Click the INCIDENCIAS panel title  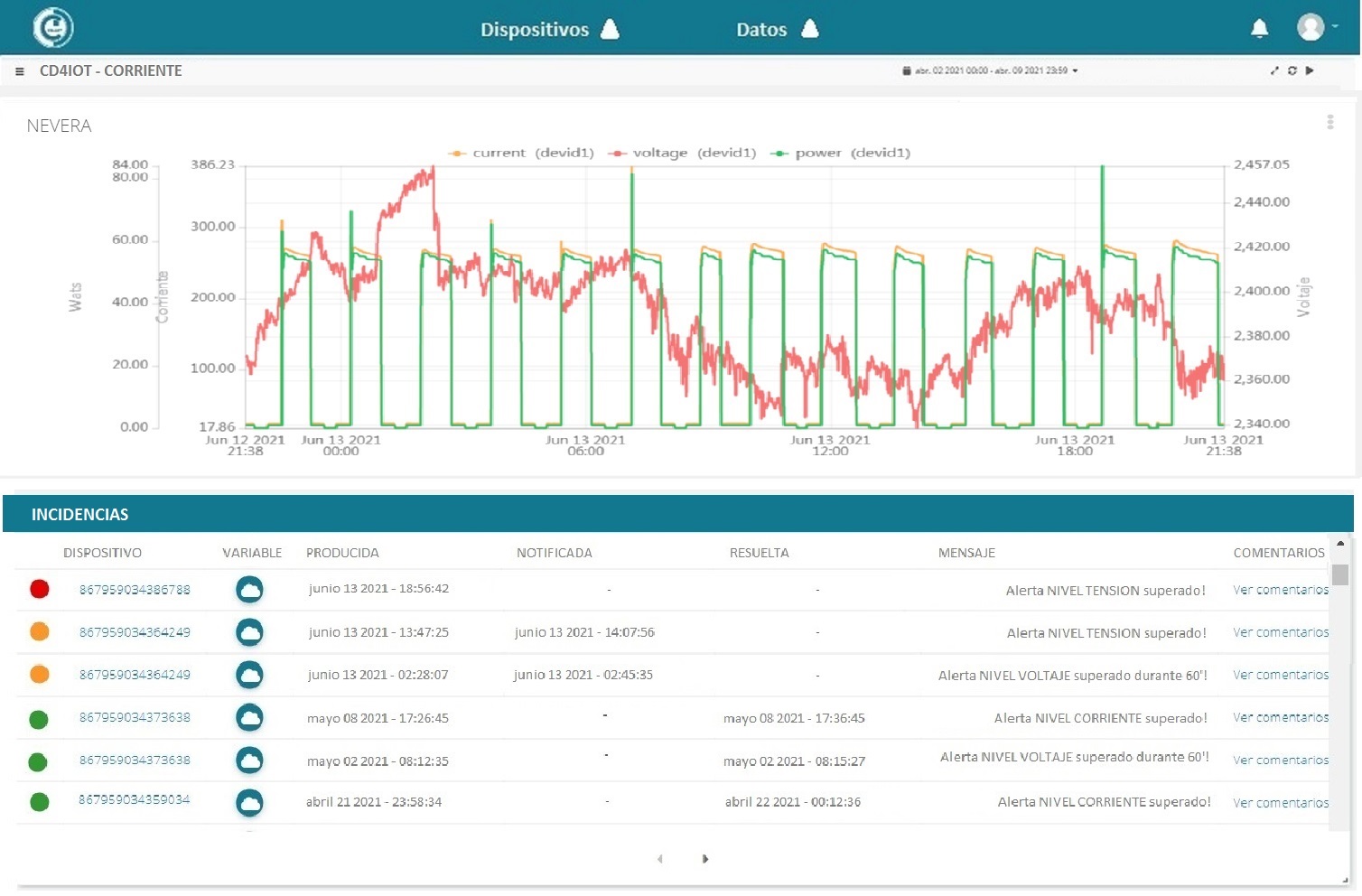click(x=79, y=515)
